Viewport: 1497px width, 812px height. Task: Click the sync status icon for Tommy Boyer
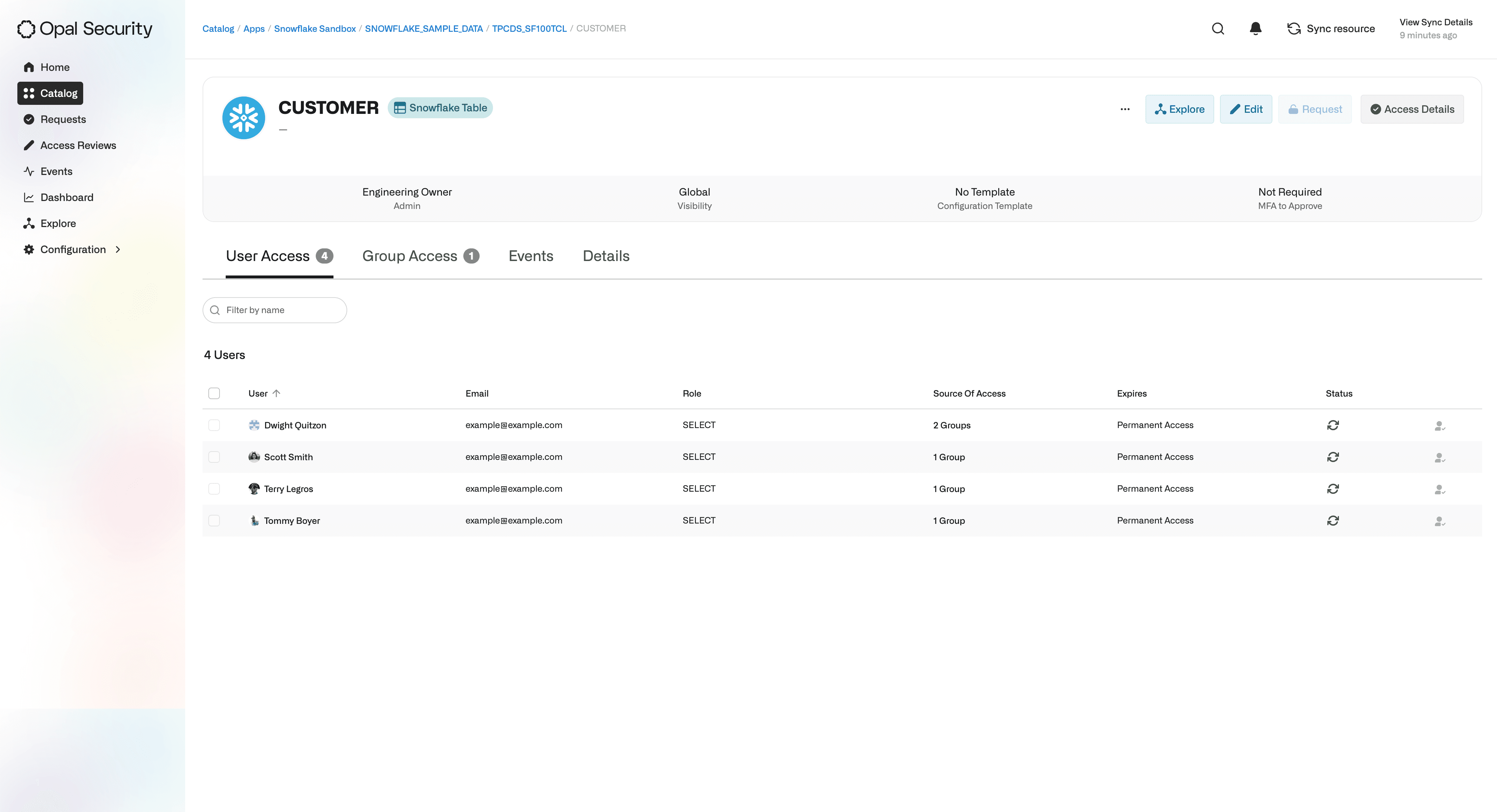[1332, 521]
